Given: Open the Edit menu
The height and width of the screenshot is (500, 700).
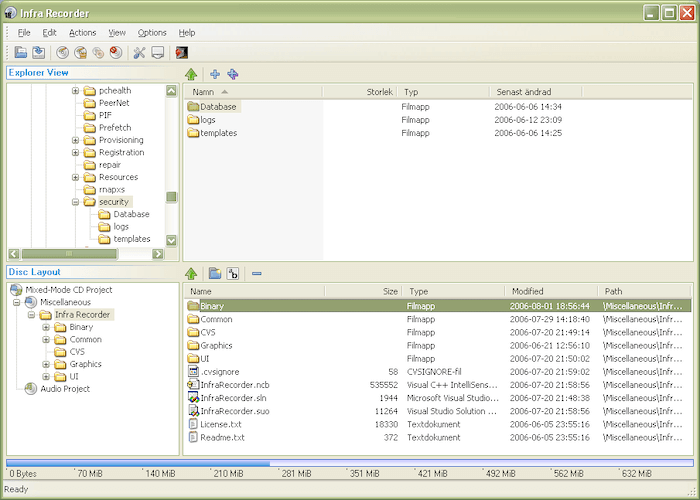Looking at the screenshot, I should pyautogui.click(x=49, y=33).
